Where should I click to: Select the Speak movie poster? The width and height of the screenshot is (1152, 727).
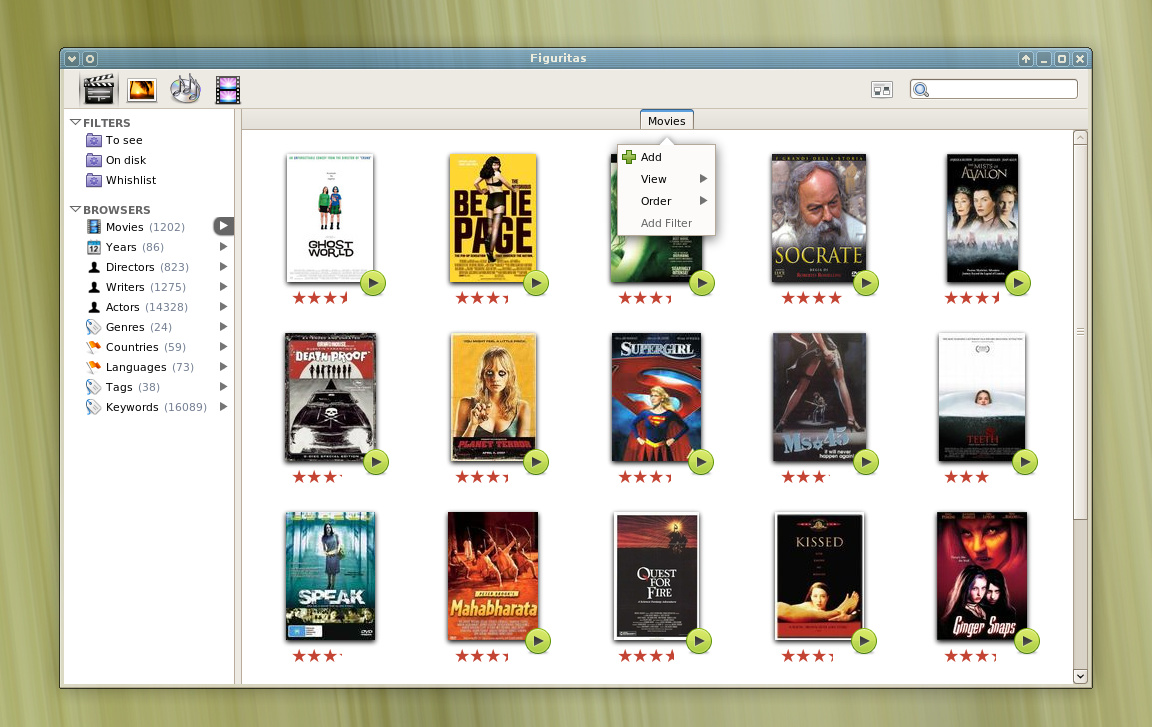[x=331, y=576]
